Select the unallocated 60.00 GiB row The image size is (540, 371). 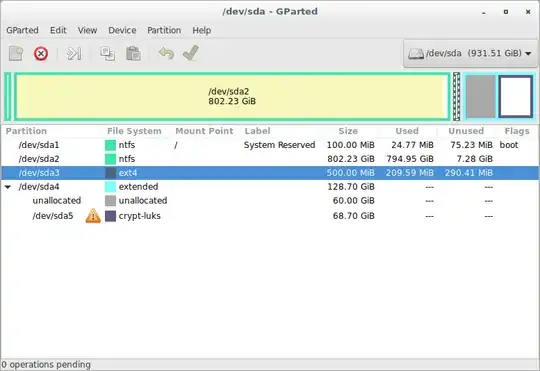point(270,200)
